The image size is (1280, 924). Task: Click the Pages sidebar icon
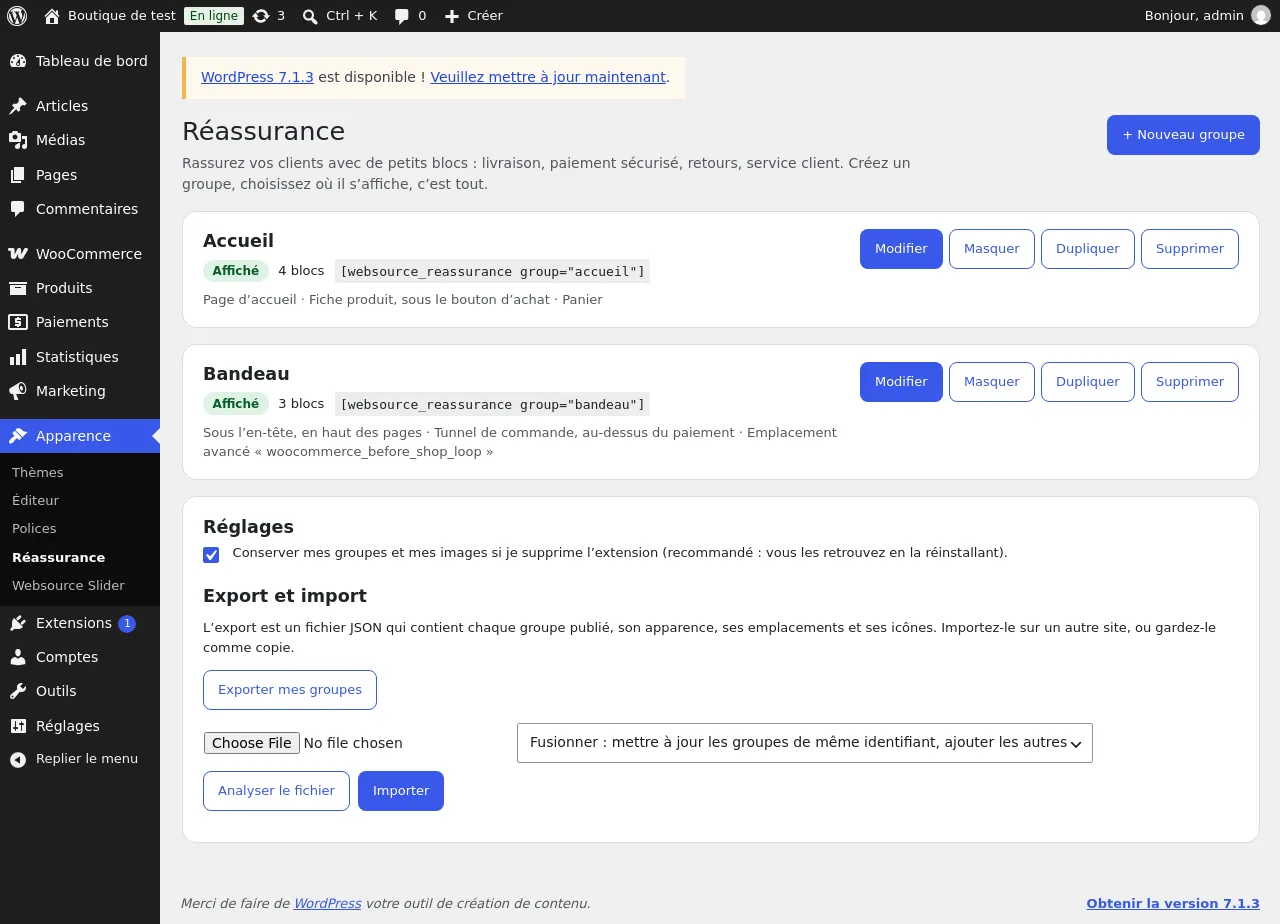18,175
